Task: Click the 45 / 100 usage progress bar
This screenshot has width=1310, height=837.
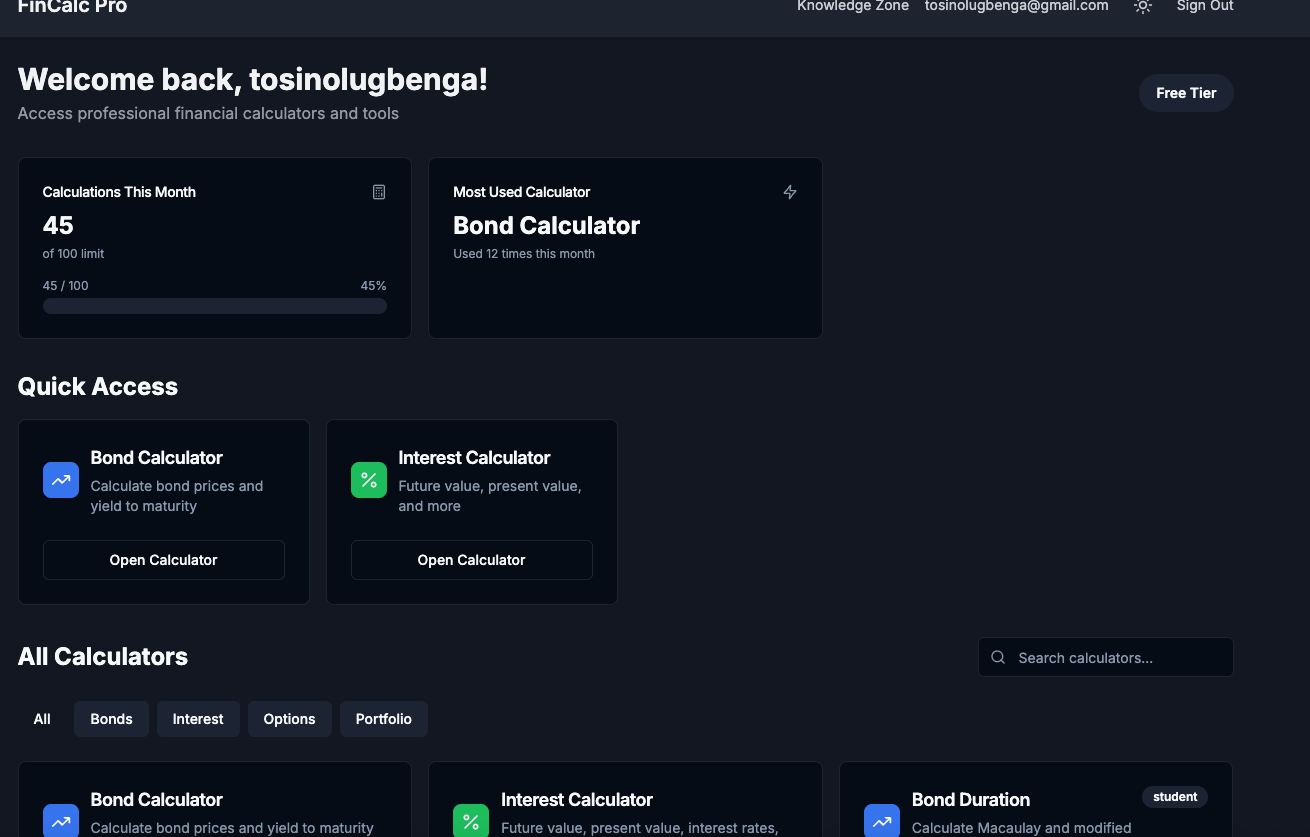Action: point(215,306)
